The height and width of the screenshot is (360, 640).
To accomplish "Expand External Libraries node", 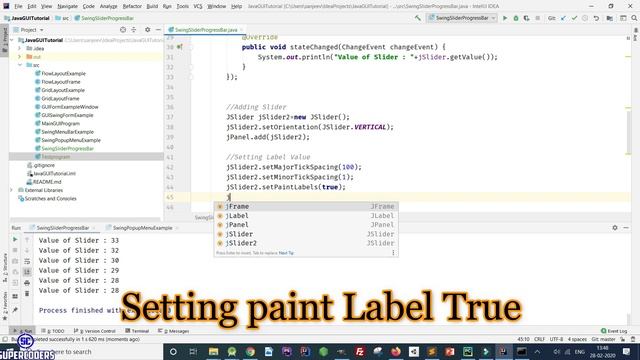I will click(12, 190).
